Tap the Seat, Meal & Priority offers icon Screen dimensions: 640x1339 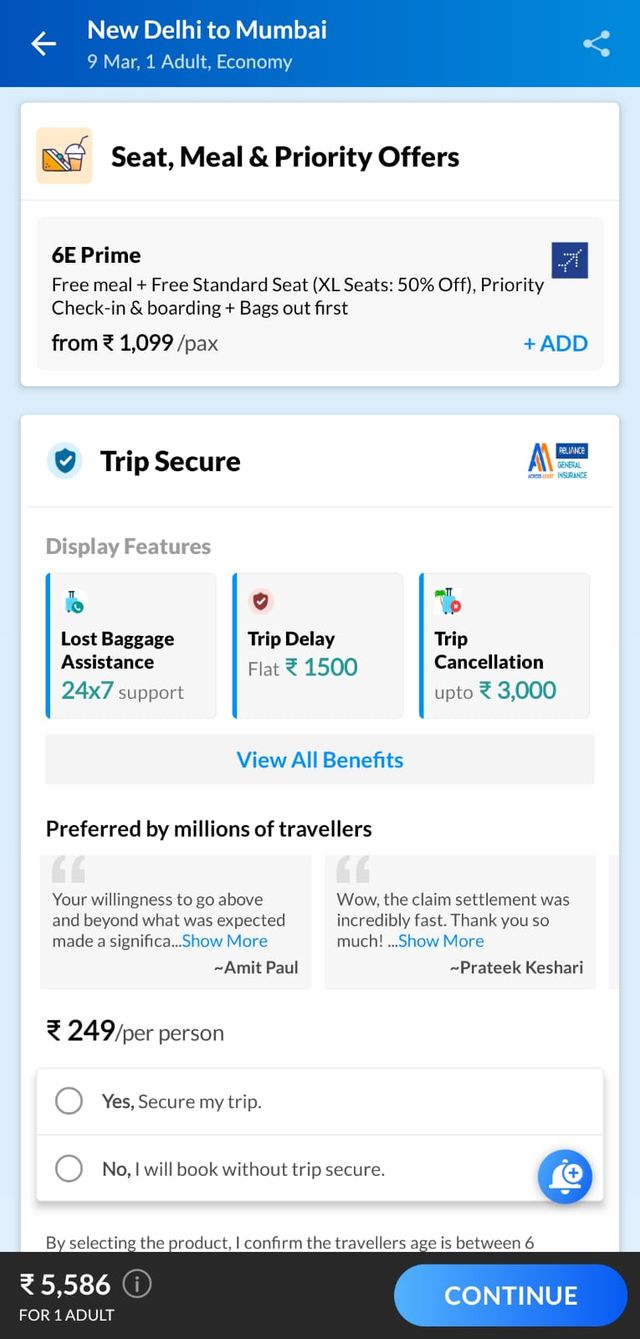pyautogui.click(x=64, y=156)
